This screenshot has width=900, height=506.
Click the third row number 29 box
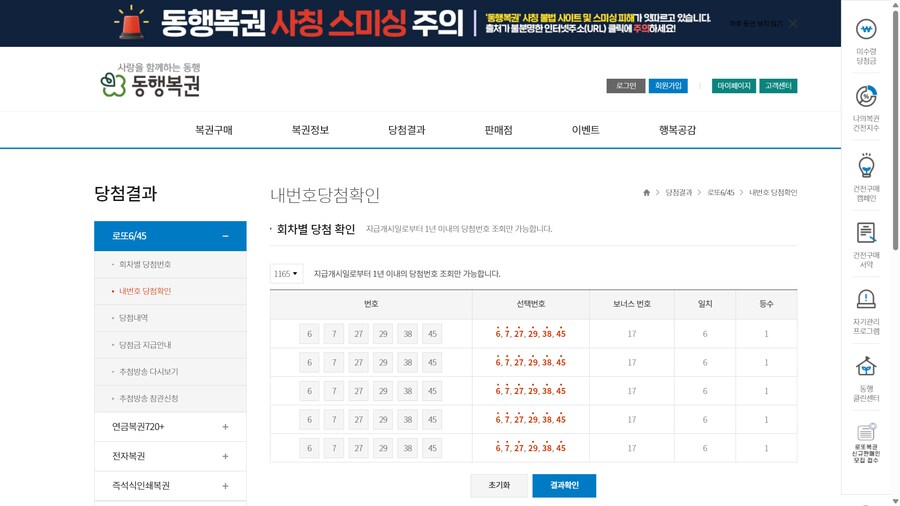[383, 391]
